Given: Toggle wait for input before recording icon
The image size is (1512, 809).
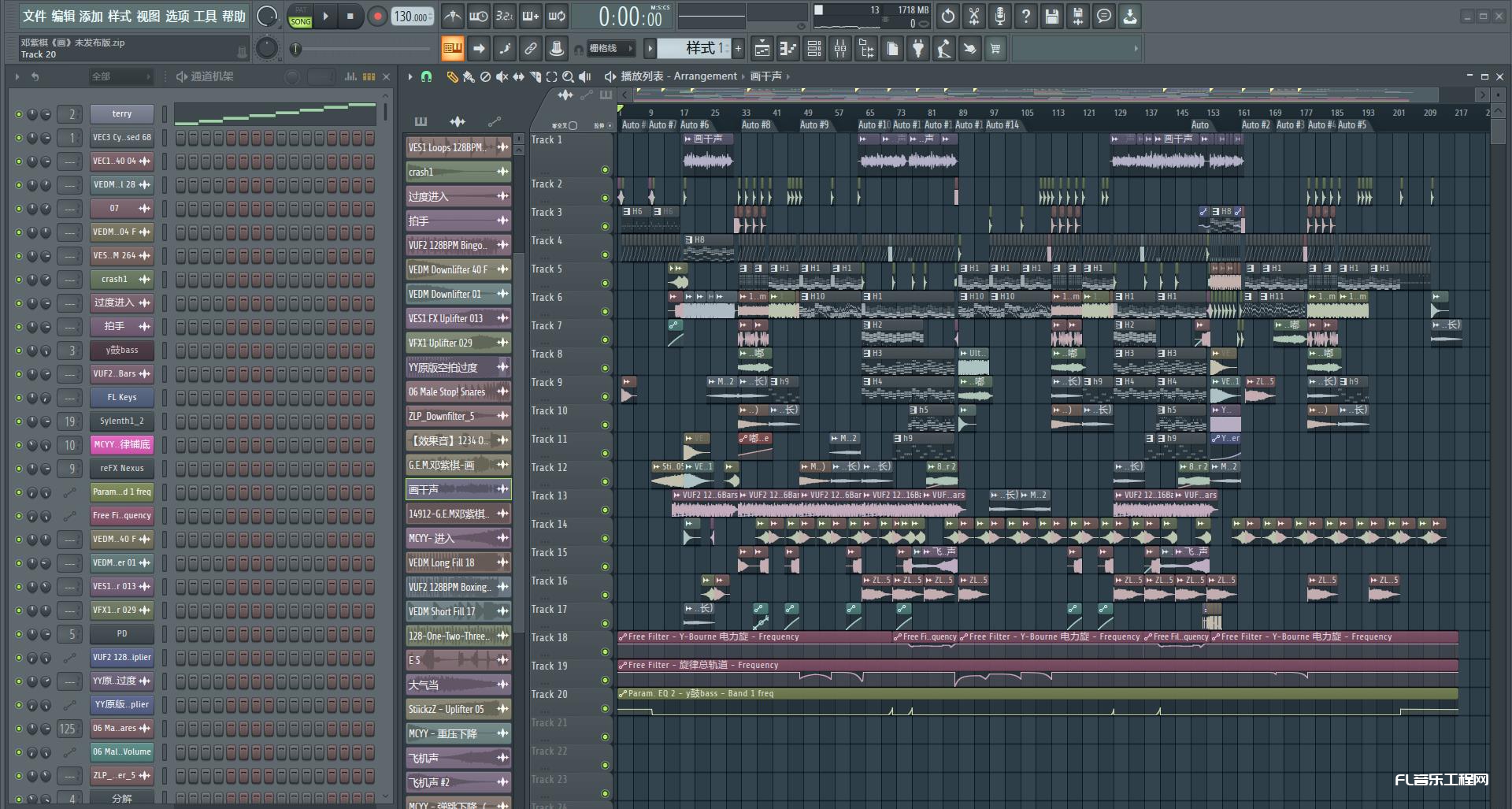Looking at the screenshot, I should point(478,16).
